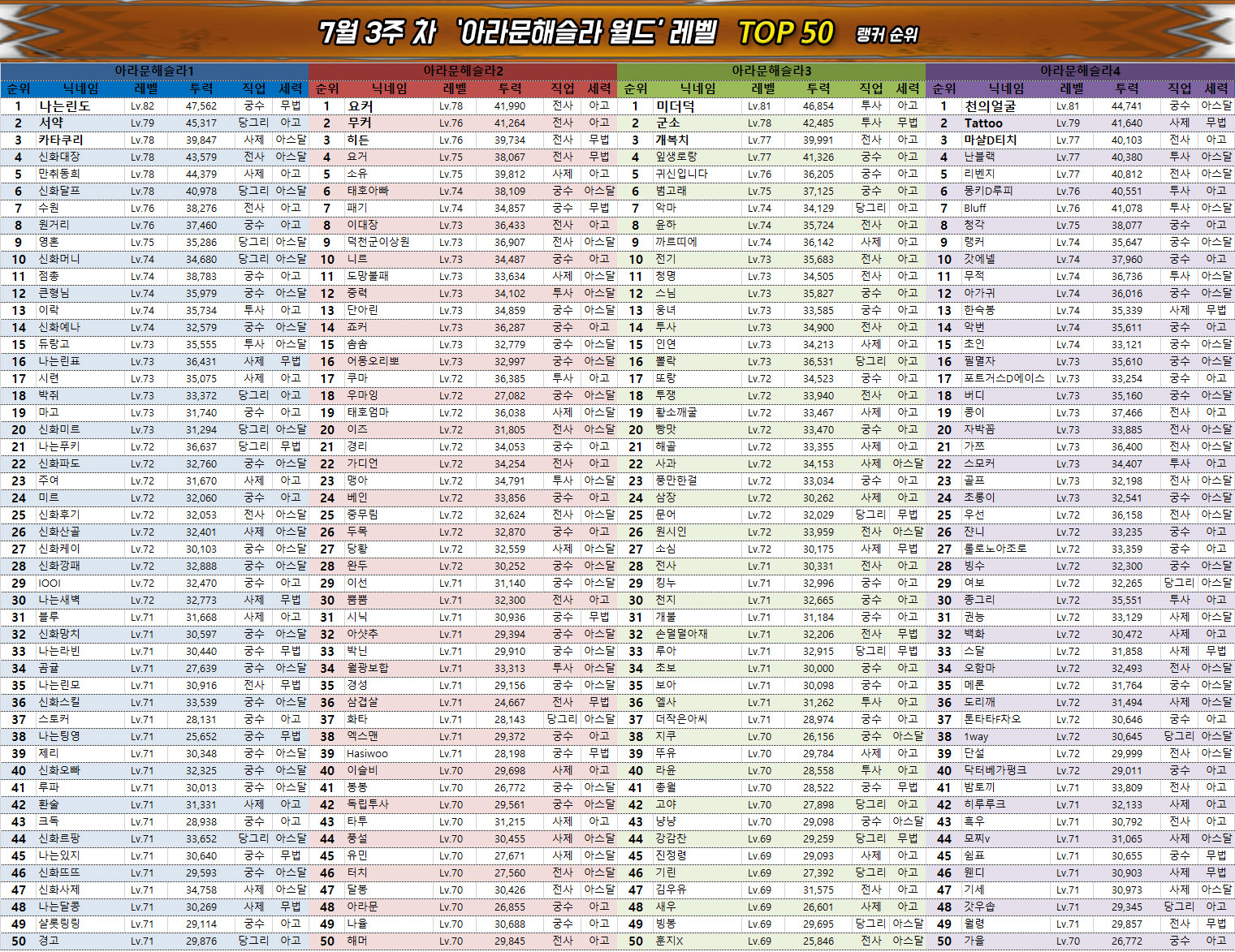Click nickname 마샬D티치

coord(991,140)
